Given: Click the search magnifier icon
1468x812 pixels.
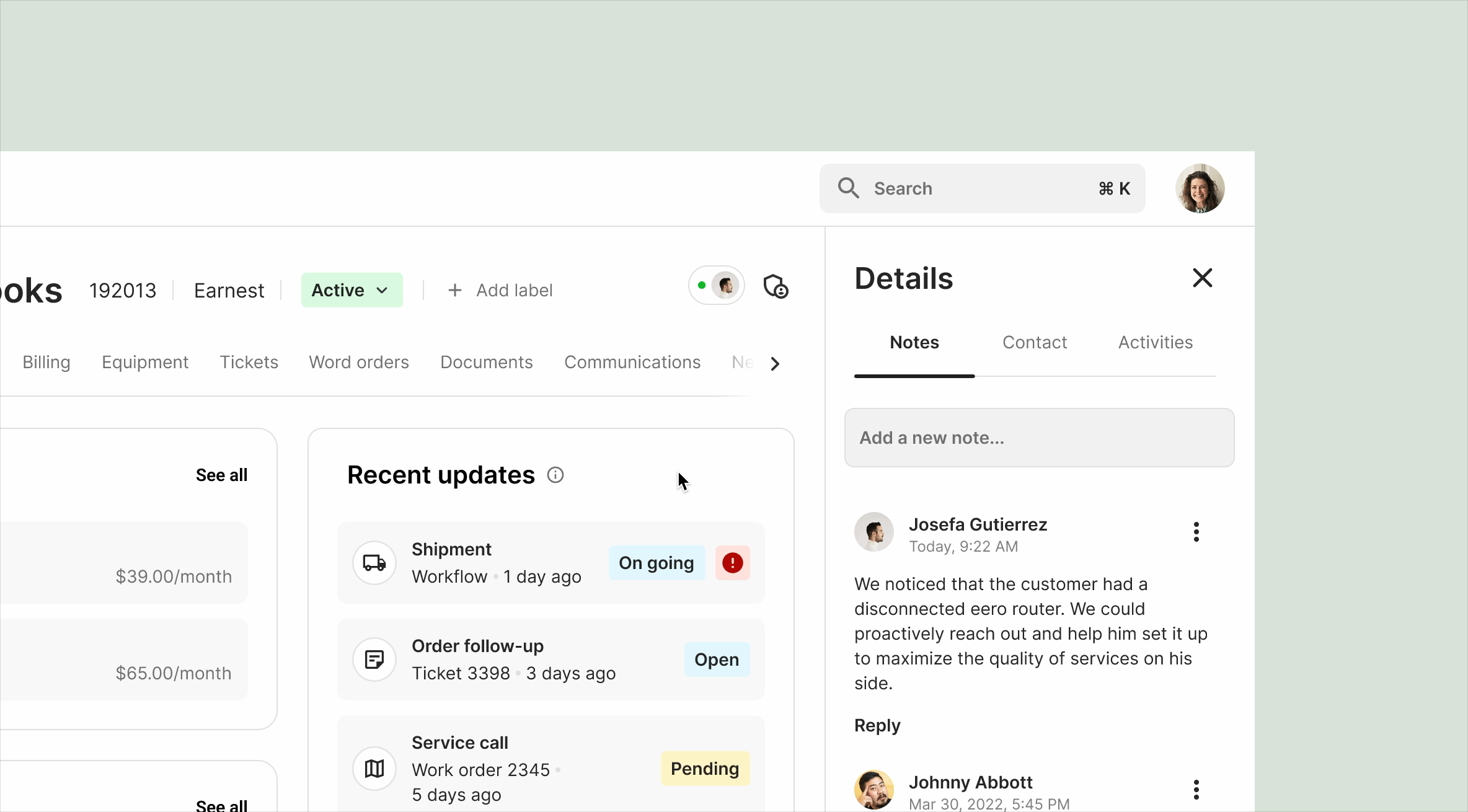Looking at the screenshot, I should [848, 188].
